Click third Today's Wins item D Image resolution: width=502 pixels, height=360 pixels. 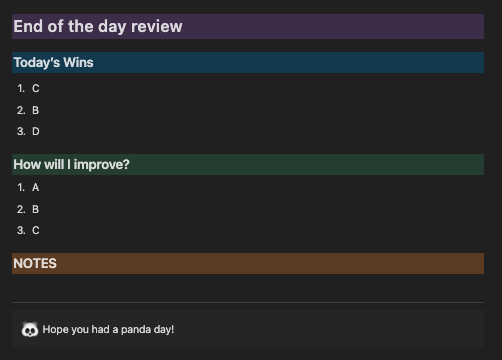tap(36, 131)
